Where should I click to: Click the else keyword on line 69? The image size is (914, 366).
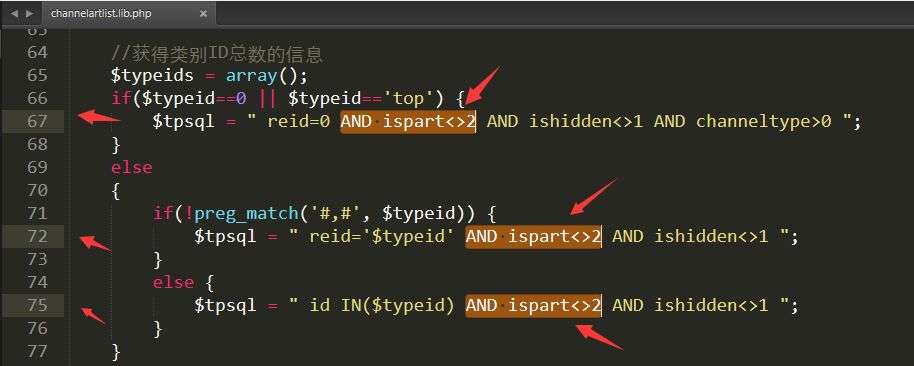[x=132, y=167]
